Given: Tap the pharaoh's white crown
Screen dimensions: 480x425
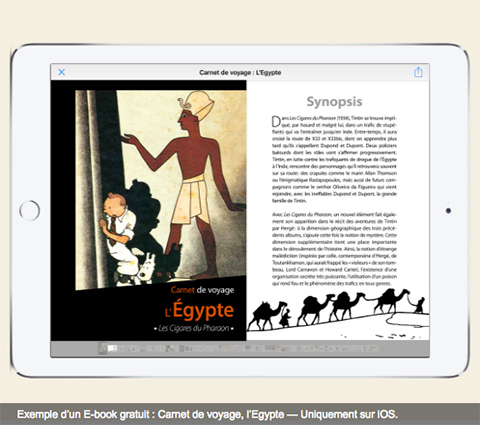Looking at the screenshot, I should point(199,103).
